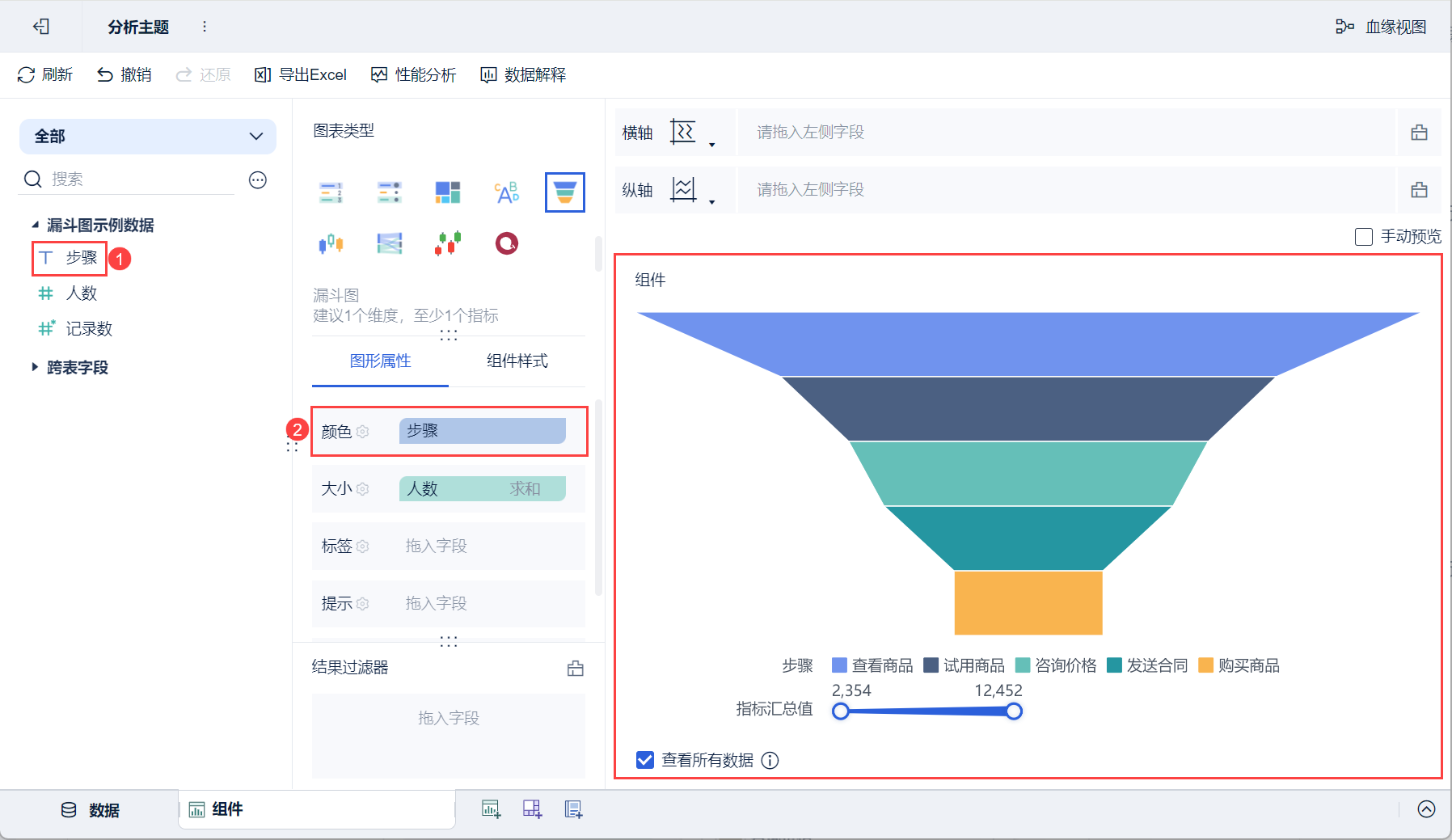Select the 组件 tab at the bottom

(x=317, y=809)
